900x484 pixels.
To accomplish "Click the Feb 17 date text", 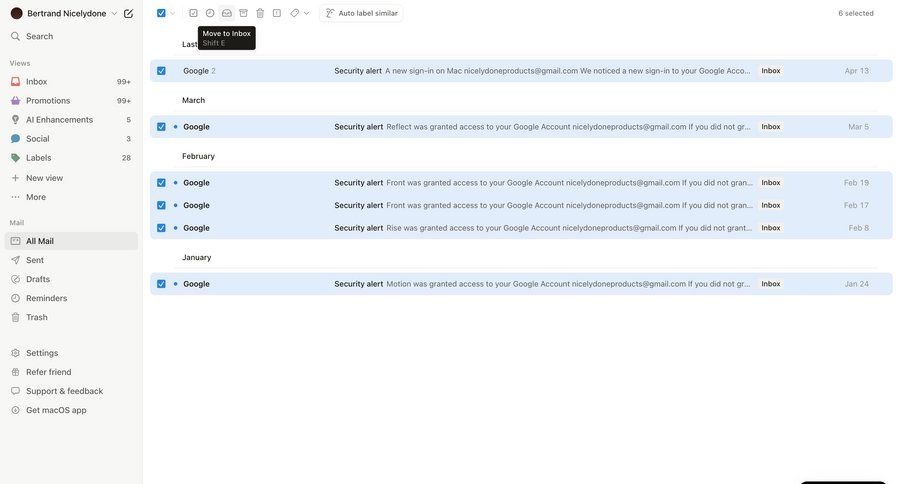I will tap(856, 205).
